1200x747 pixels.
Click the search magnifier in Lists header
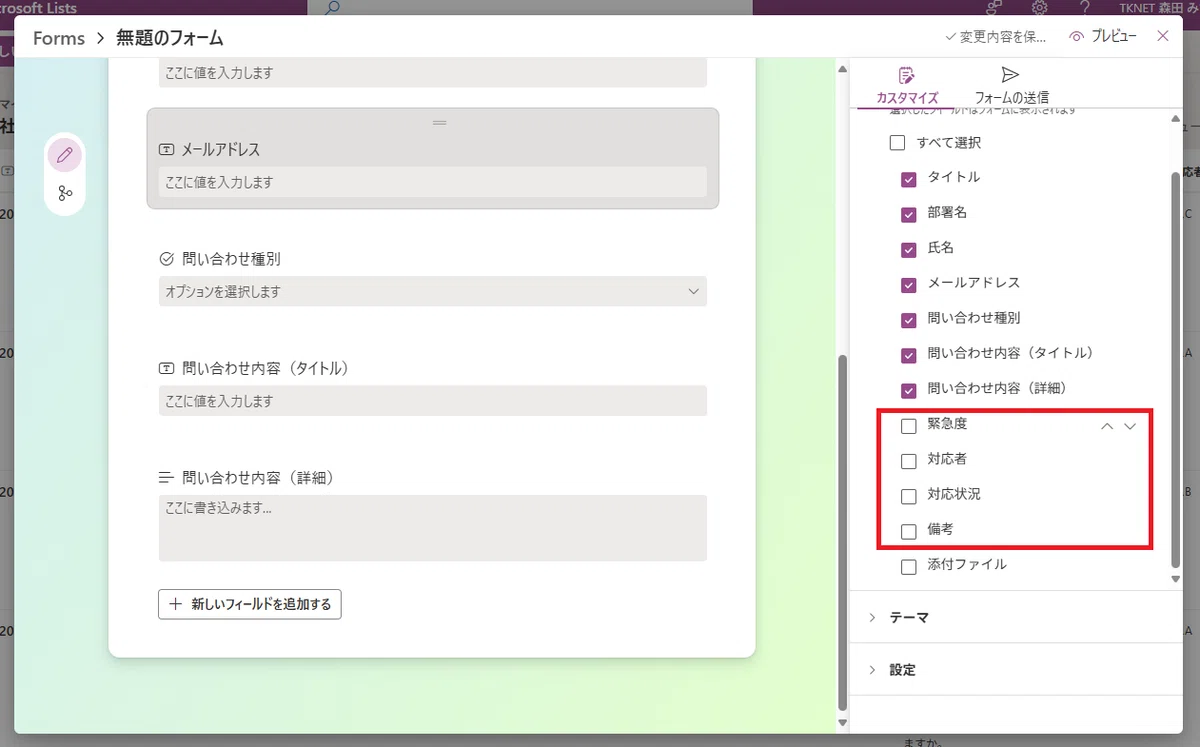(x=333, y=7)
